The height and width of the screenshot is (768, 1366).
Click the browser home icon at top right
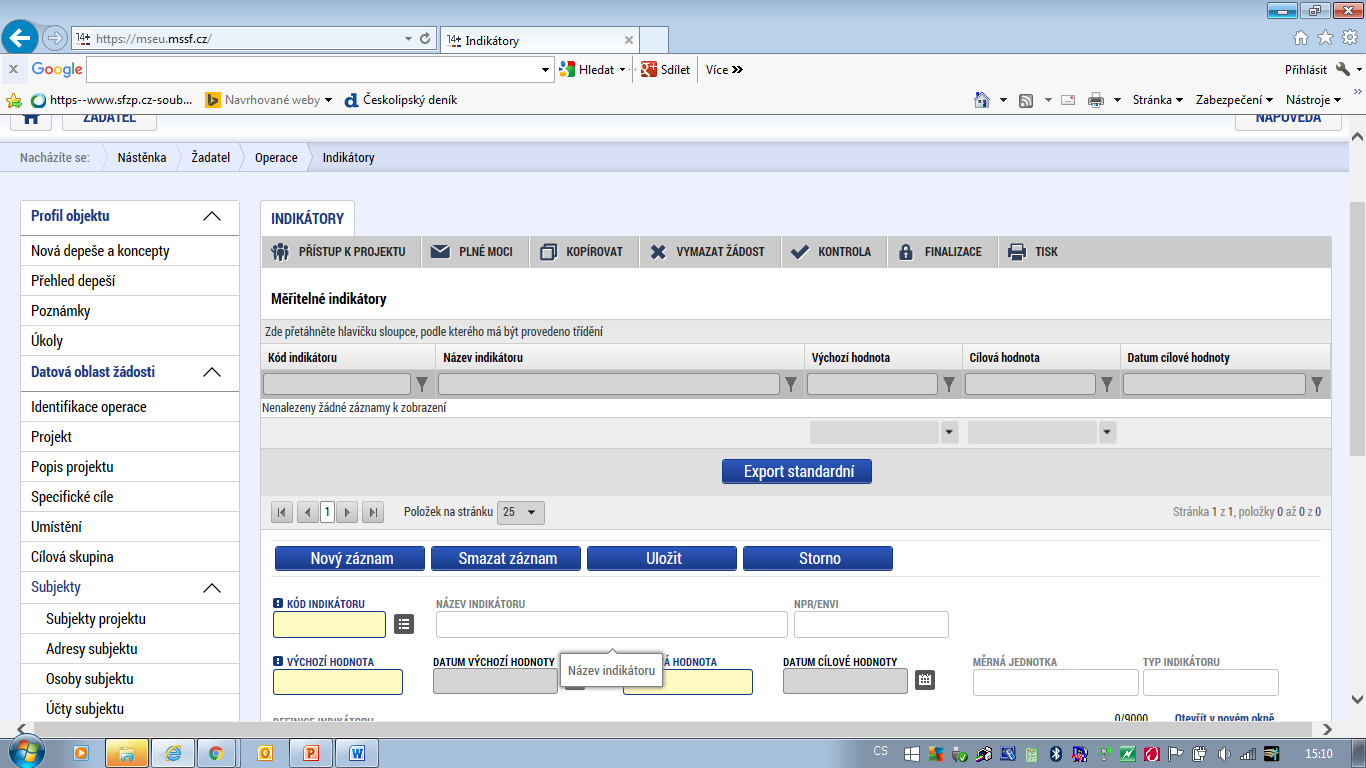pyautogui.click(x=1301, y=37)
